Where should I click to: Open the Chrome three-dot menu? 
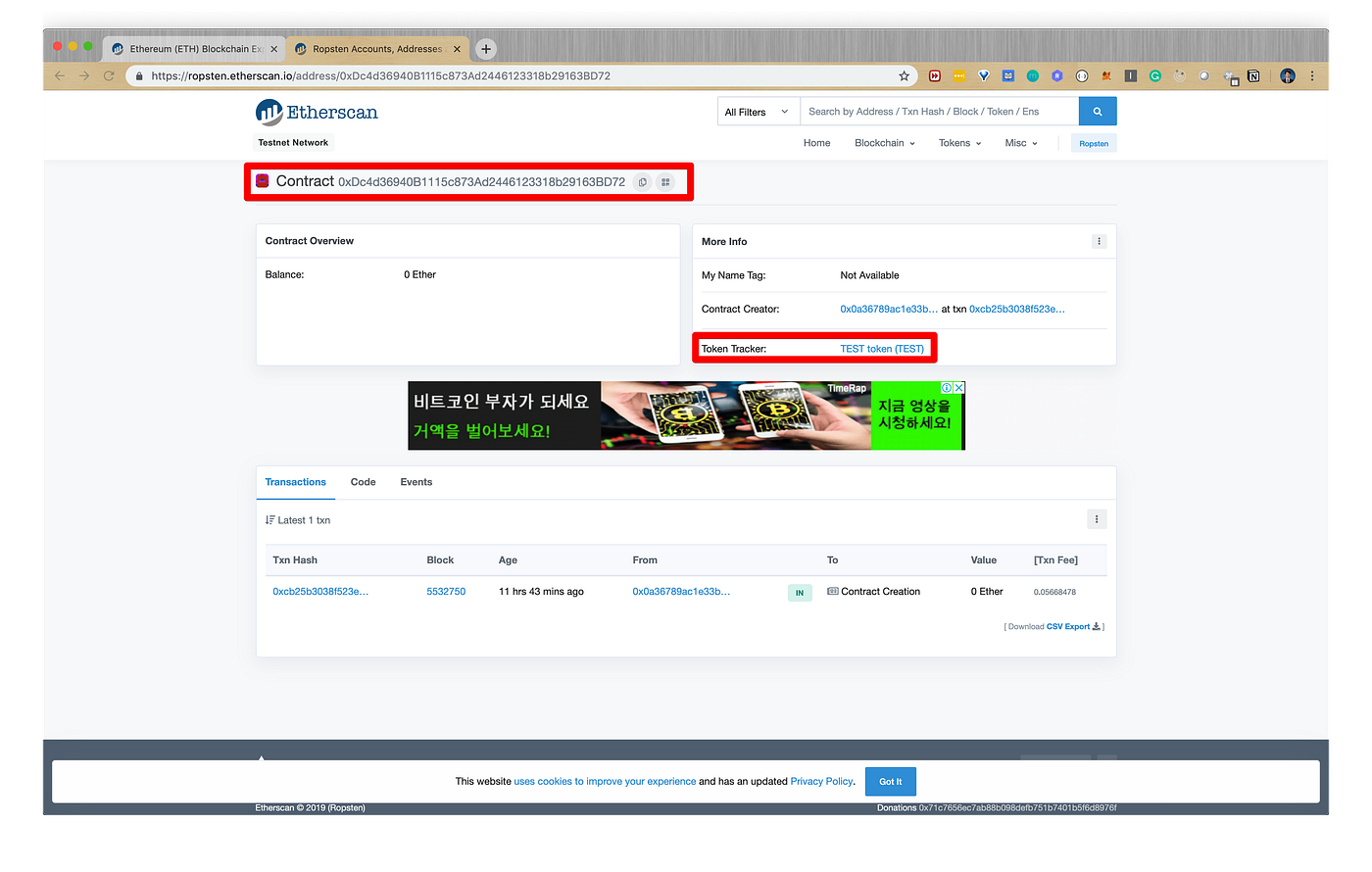pyautogui.click(x=1312, y=75)
